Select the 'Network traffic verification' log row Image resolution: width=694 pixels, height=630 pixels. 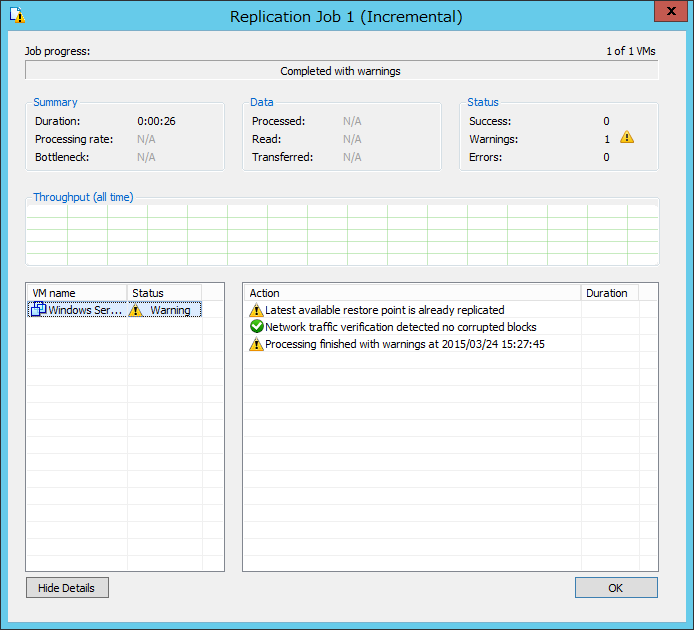(450, 327)
